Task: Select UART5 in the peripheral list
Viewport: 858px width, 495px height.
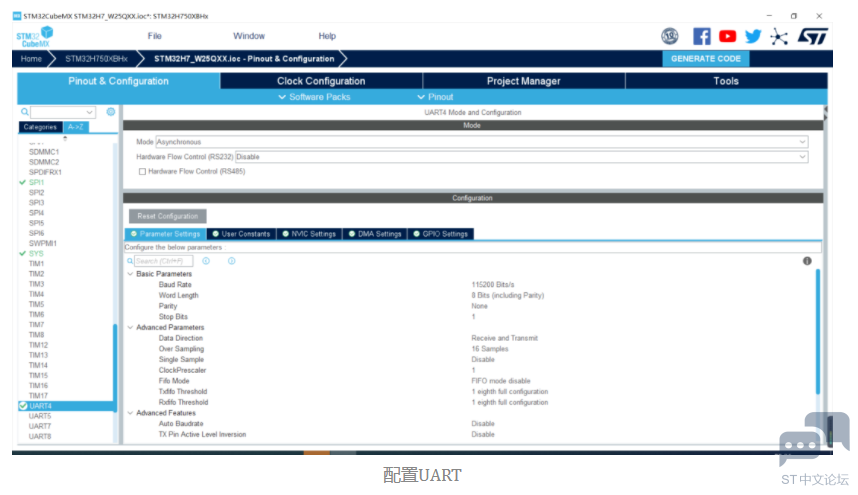Action: (40, 416)
